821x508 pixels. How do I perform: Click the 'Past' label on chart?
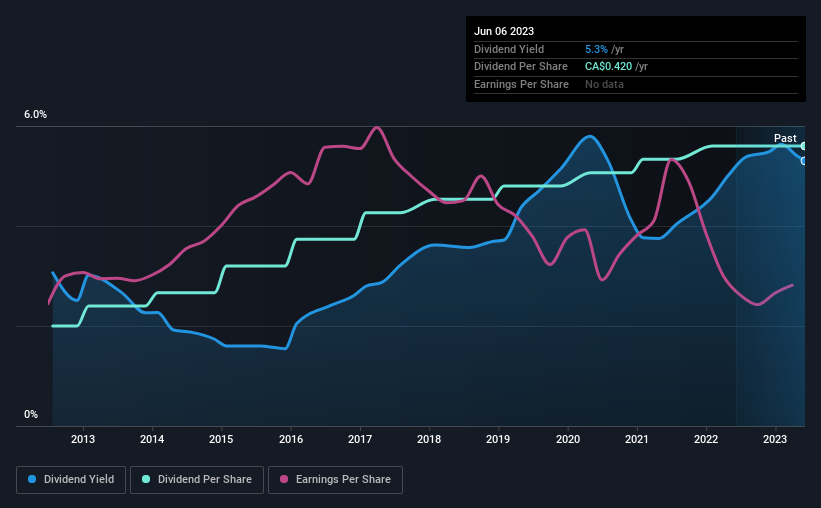(x=785, y=138)
